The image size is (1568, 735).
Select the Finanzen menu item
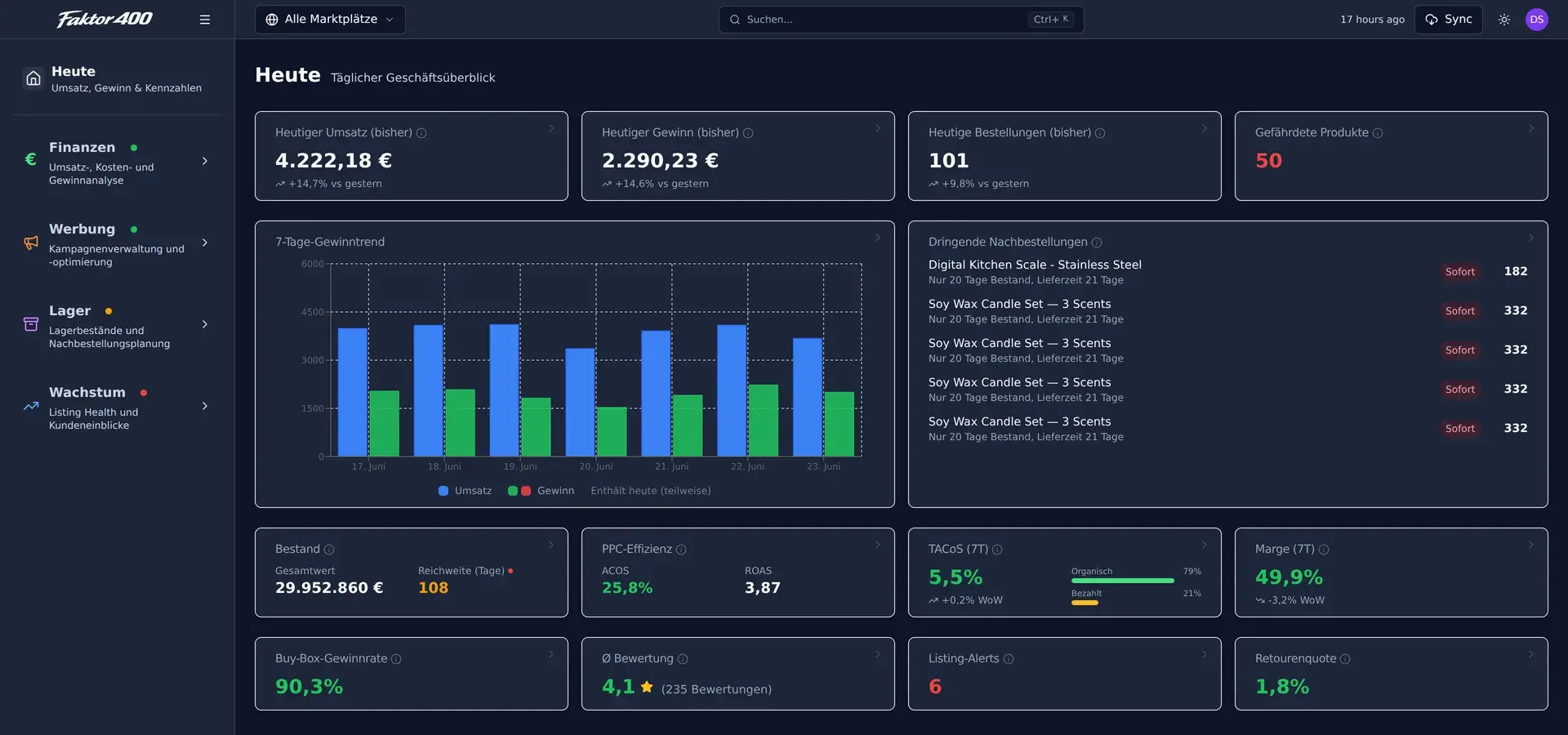117,161
